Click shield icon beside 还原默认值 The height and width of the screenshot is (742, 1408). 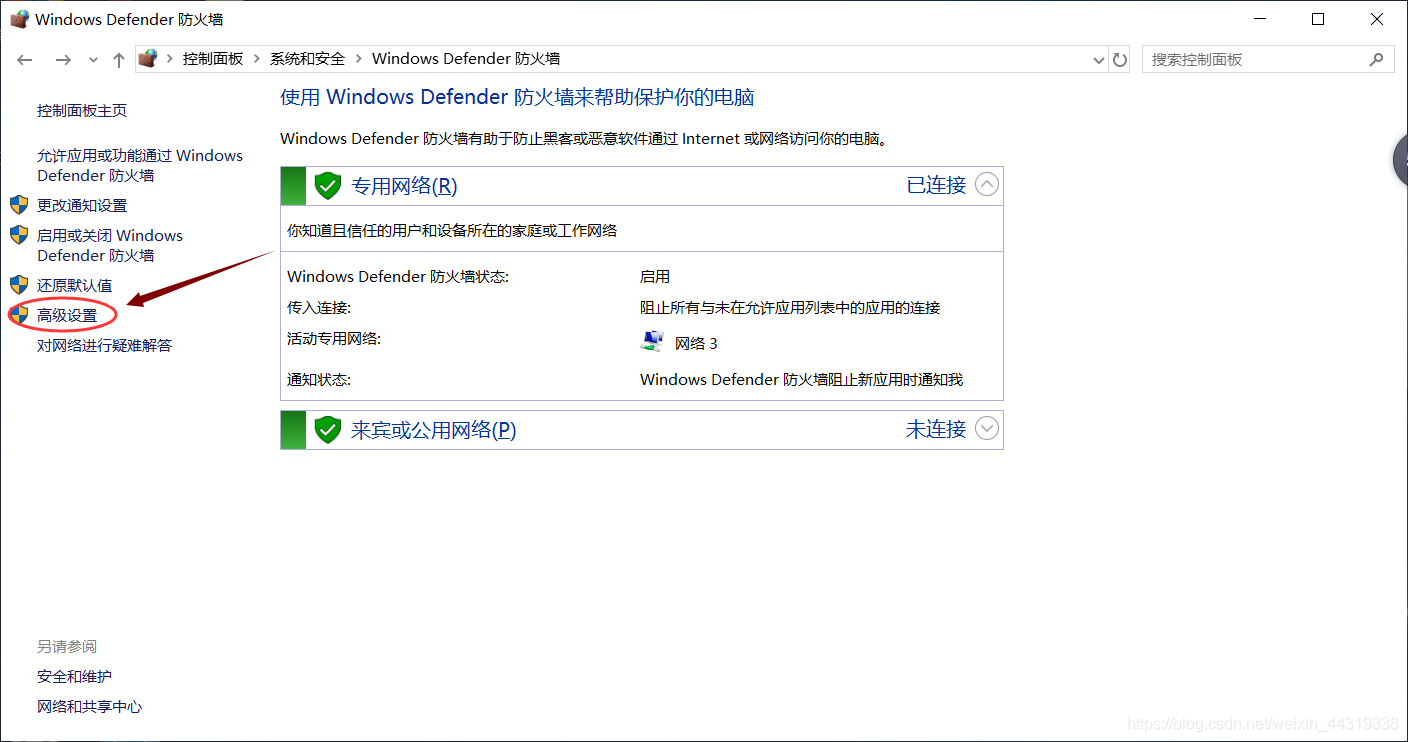pyautogui.click(x=19, y=285)
